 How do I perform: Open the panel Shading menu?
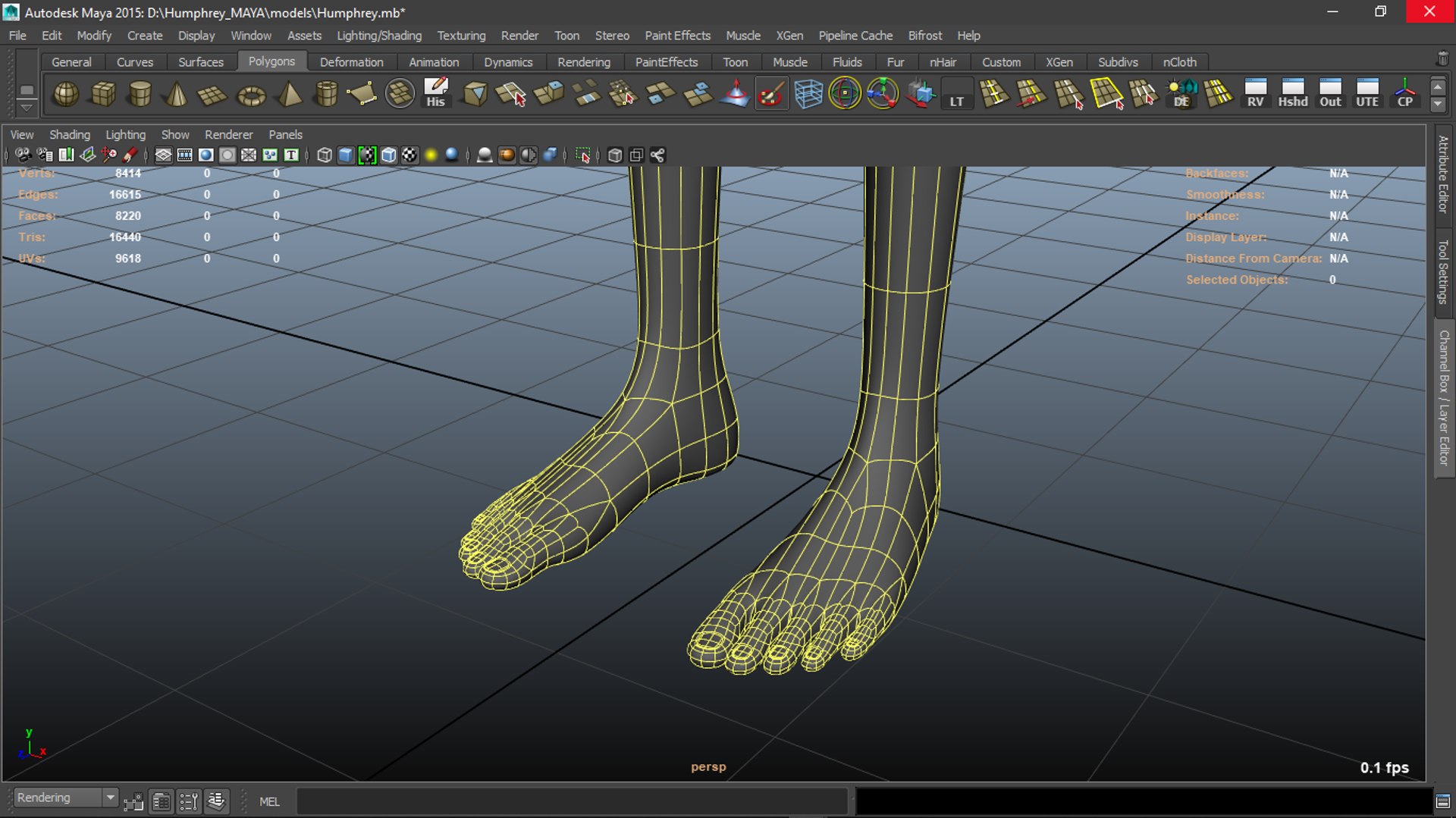70,134
